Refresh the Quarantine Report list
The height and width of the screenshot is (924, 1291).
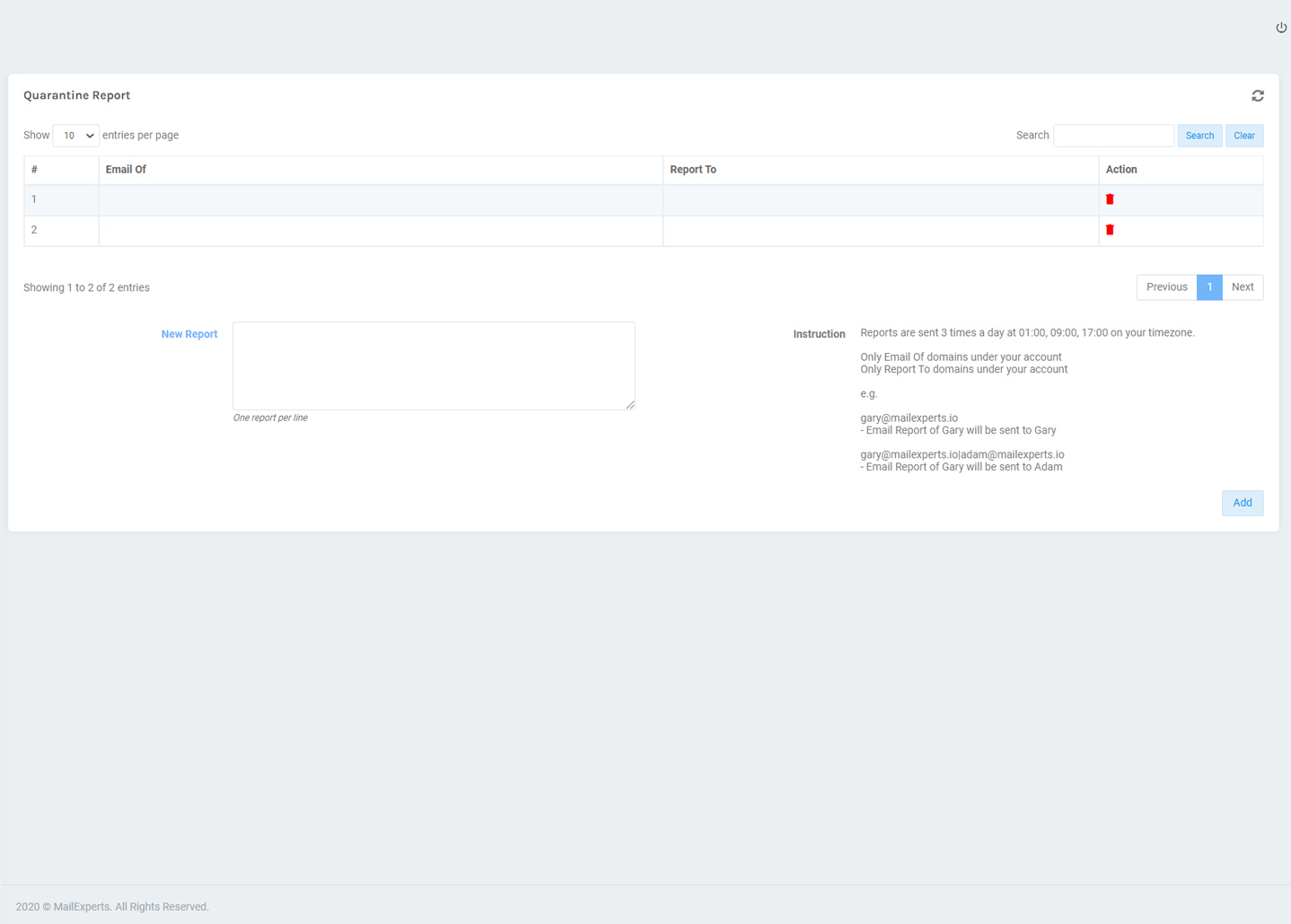click(1257, 95)
